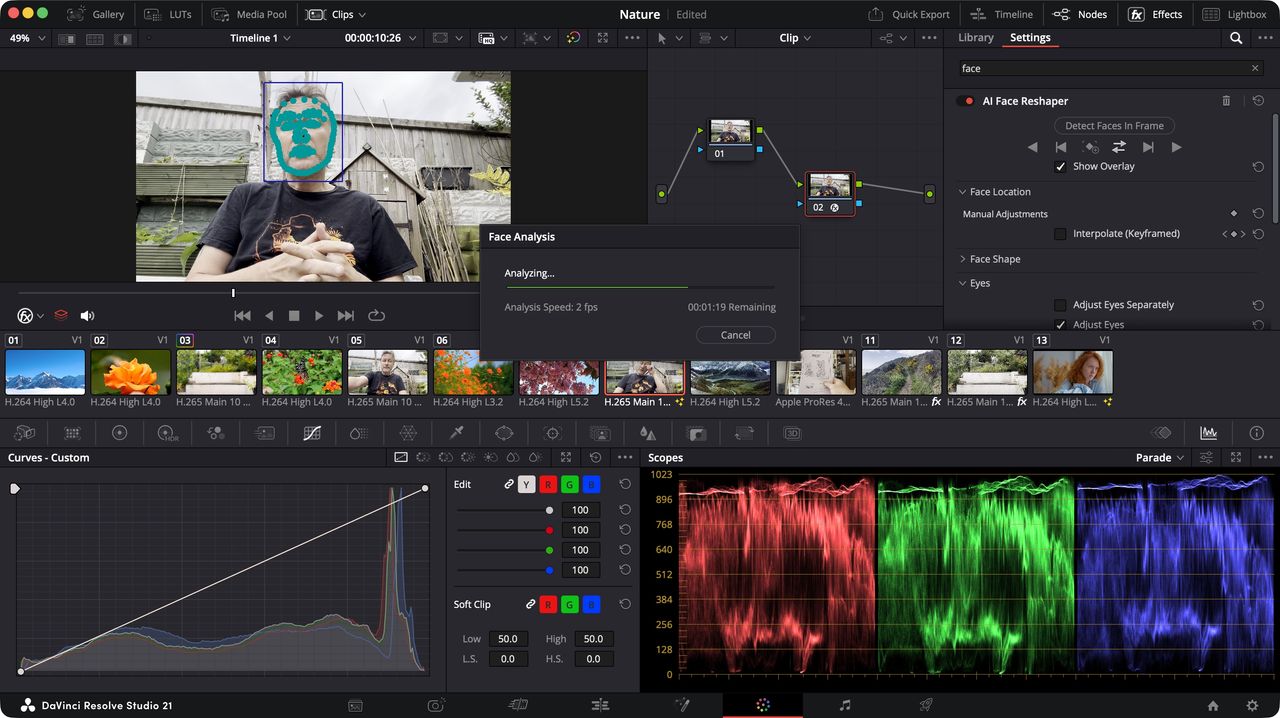Toggle the Y luminance curve channel
Viewport: 1280px width, 718px height.
(526, 484)
